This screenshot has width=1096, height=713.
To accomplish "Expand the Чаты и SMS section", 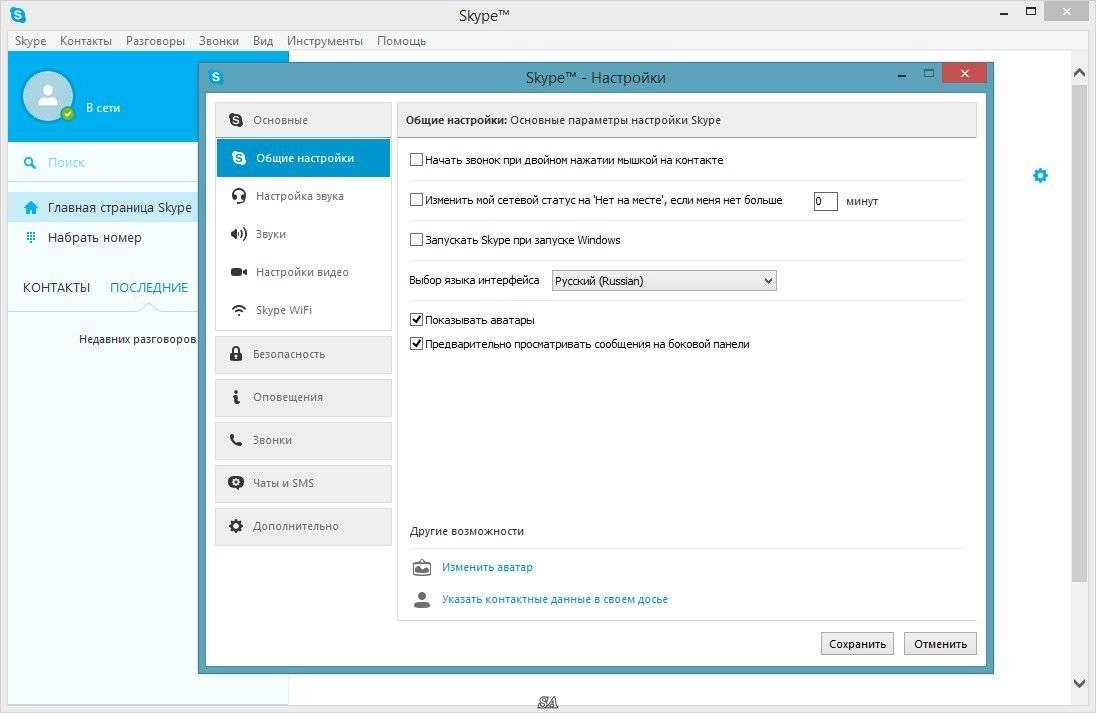I will pyautogui.click(x=303, y=483).
